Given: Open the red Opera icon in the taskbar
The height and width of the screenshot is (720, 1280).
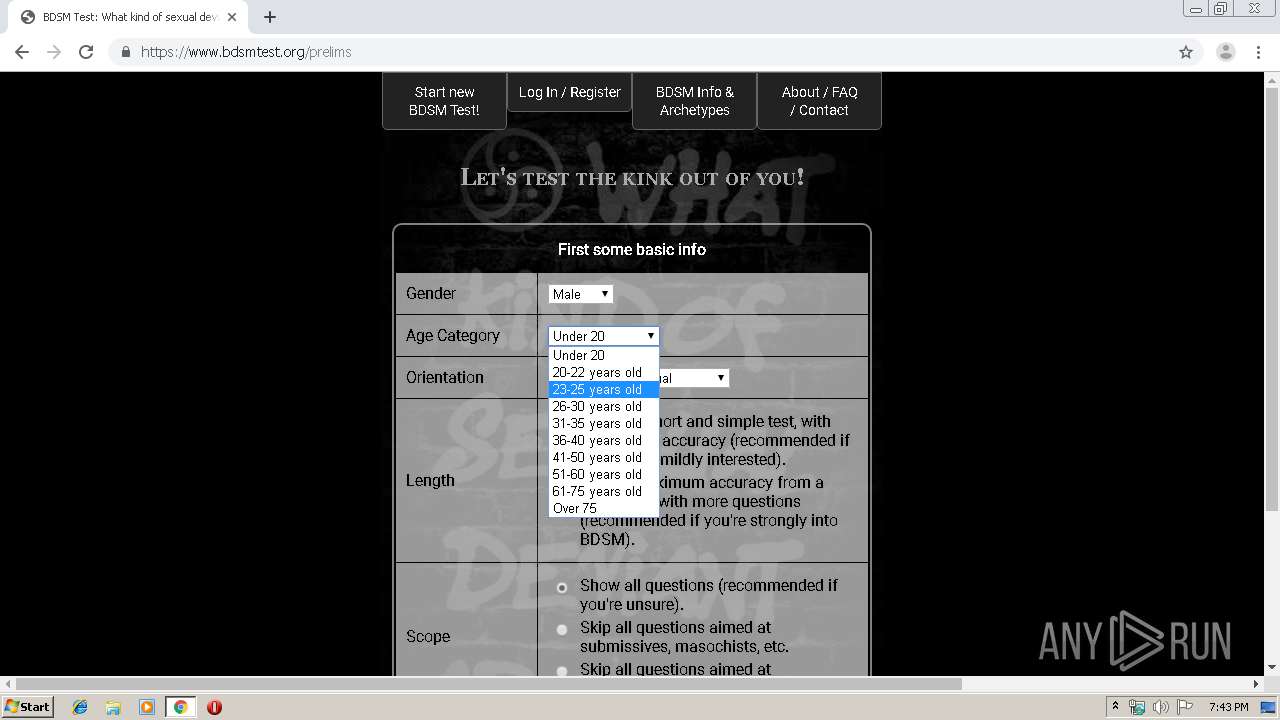Looking at the screenshot, I should click(214, 707).
